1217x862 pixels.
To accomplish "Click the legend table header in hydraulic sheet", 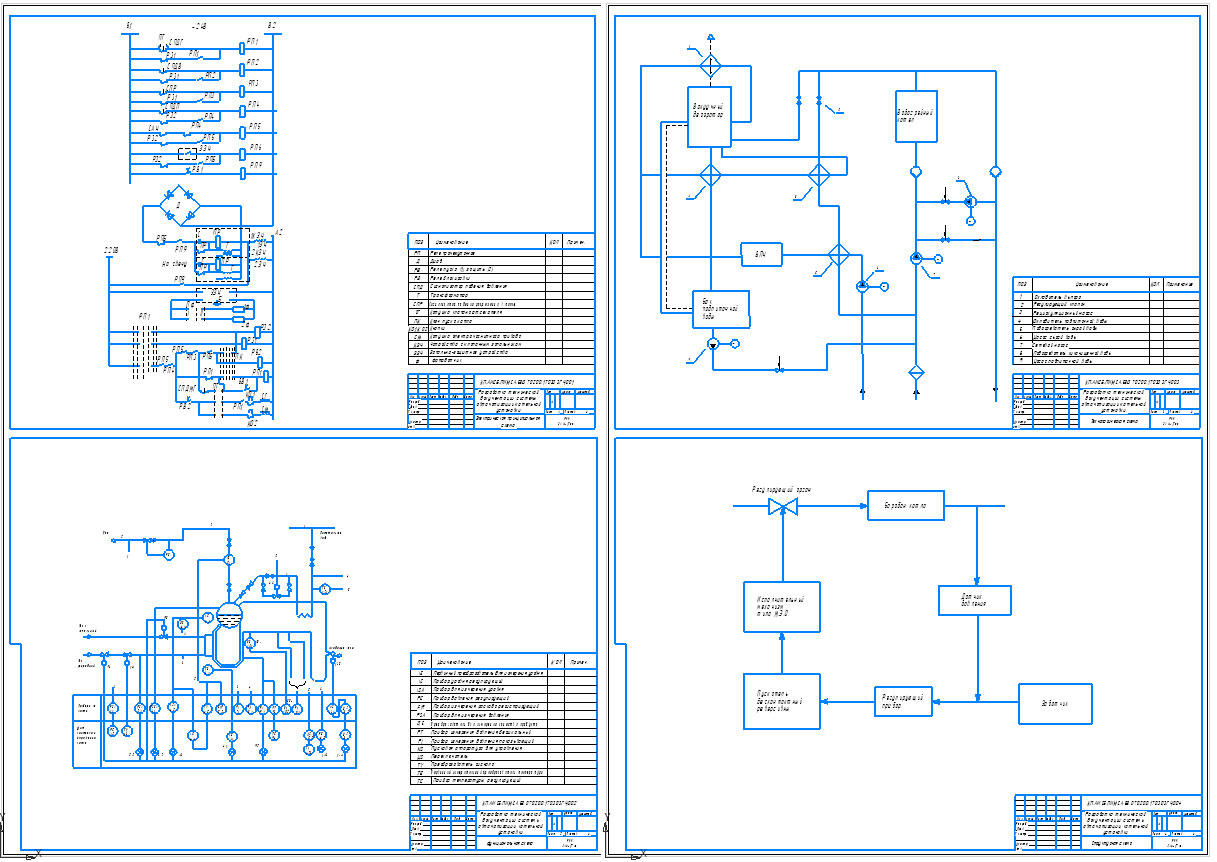I will (x=1106, y=284).
